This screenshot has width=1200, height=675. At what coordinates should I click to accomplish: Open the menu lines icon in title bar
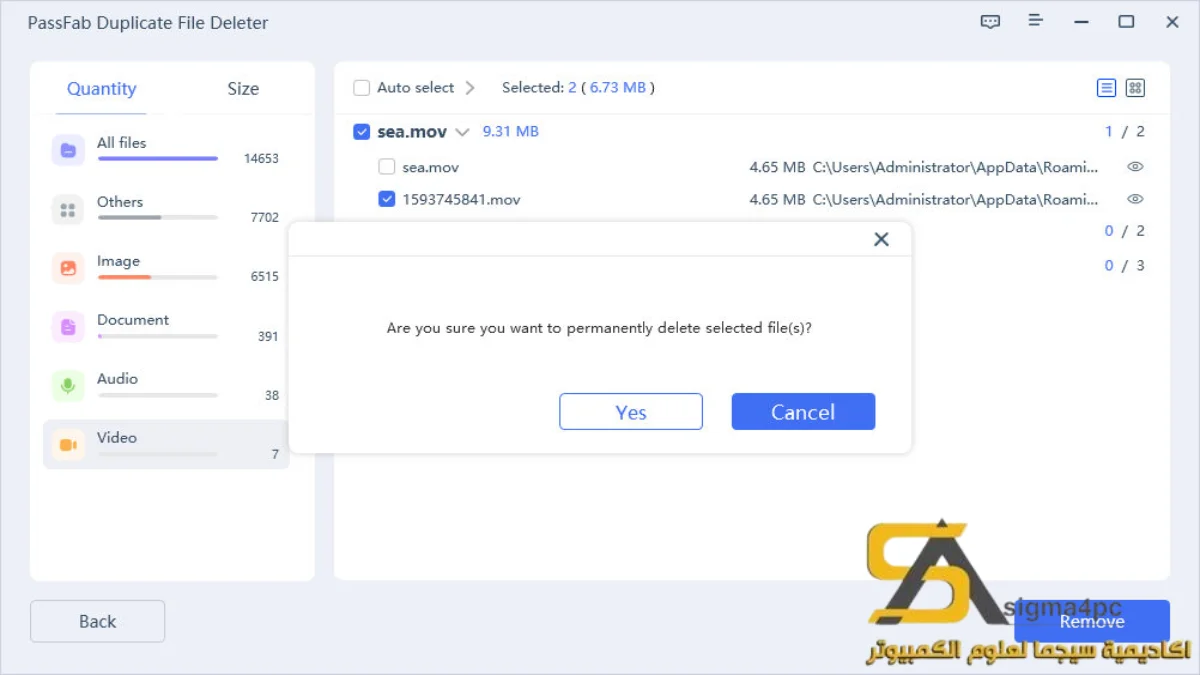pyautogui.click(x=1036, y=21)
